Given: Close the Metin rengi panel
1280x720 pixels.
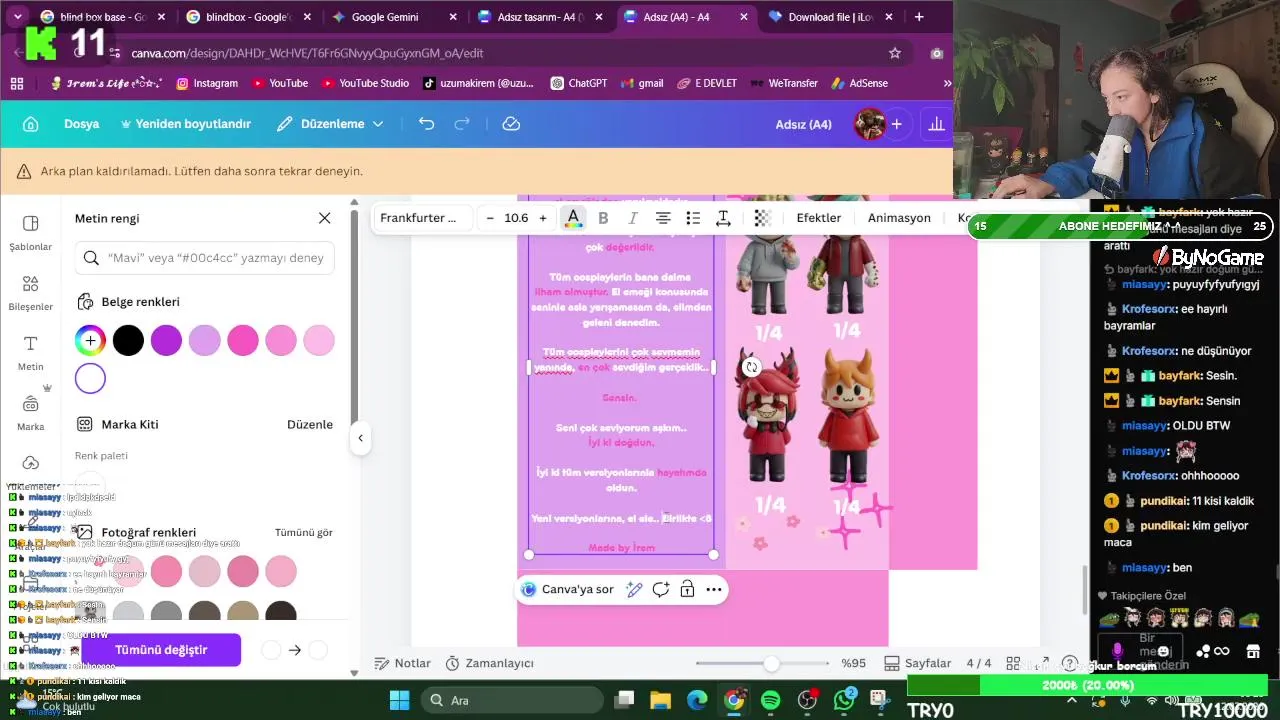Looking at the screenshot, I should pyautogui.click(x=324, y=218).
